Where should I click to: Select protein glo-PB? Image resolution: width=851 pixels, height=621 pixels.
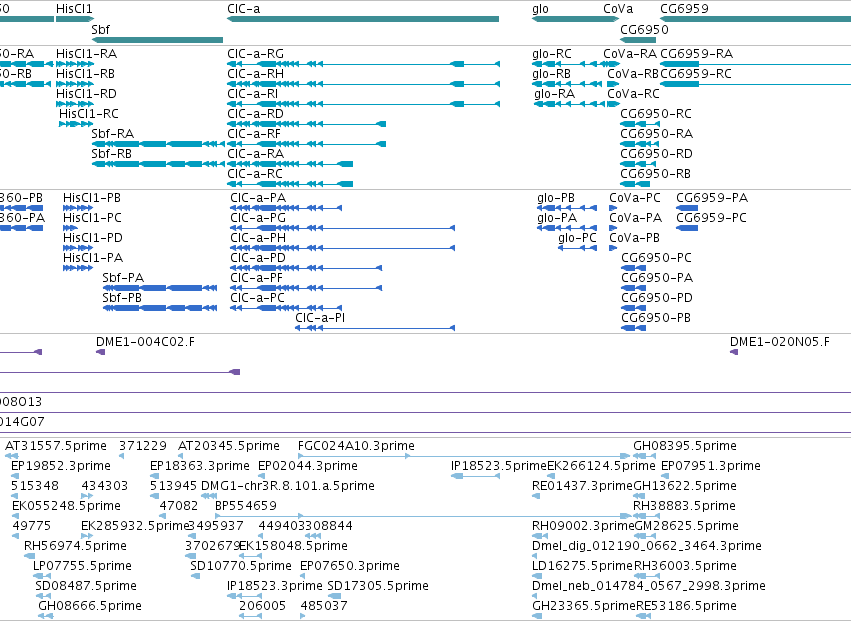[x=567, y=208]
